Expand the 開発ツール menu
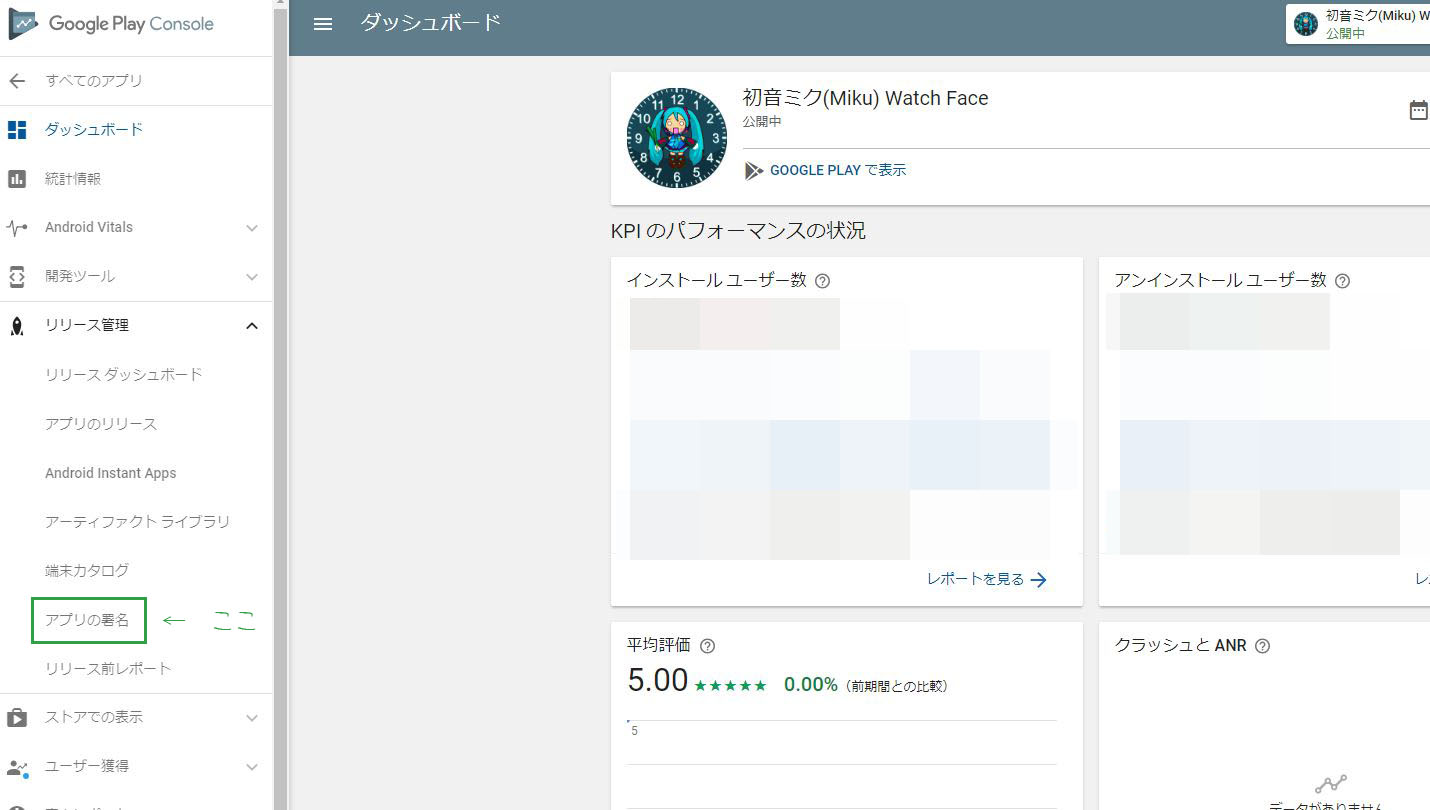 pyautogui.click(x=251, y=277)
